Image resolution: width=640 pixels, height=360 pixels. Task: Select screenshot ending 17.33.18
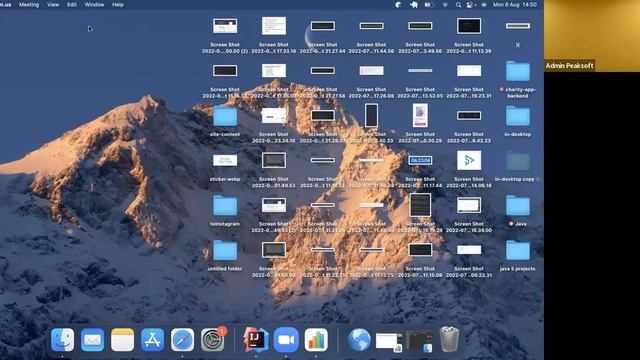(x=274, y=26)
